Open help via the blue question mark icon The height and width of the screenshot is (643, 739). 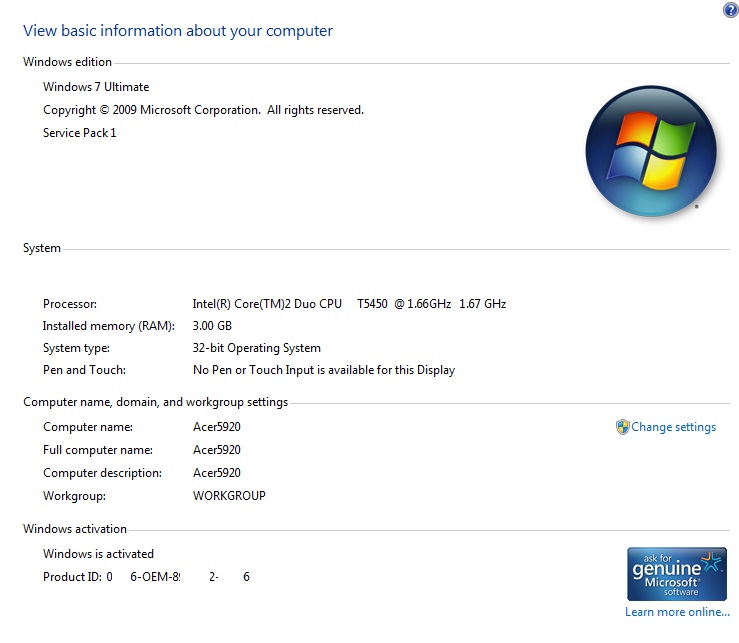729,10
